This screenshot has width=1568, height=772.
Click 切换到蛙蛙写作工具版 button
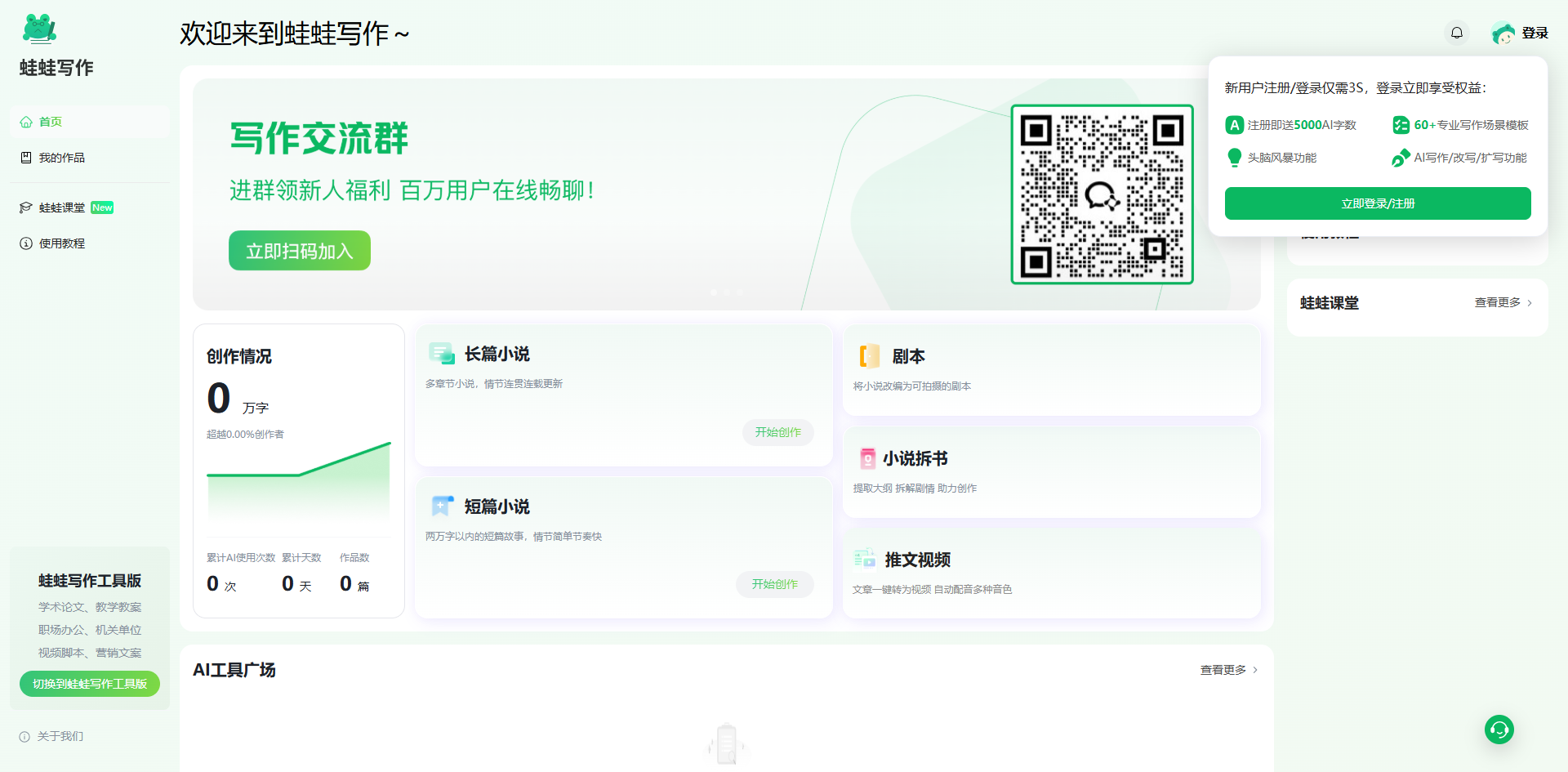click(89, 684)
